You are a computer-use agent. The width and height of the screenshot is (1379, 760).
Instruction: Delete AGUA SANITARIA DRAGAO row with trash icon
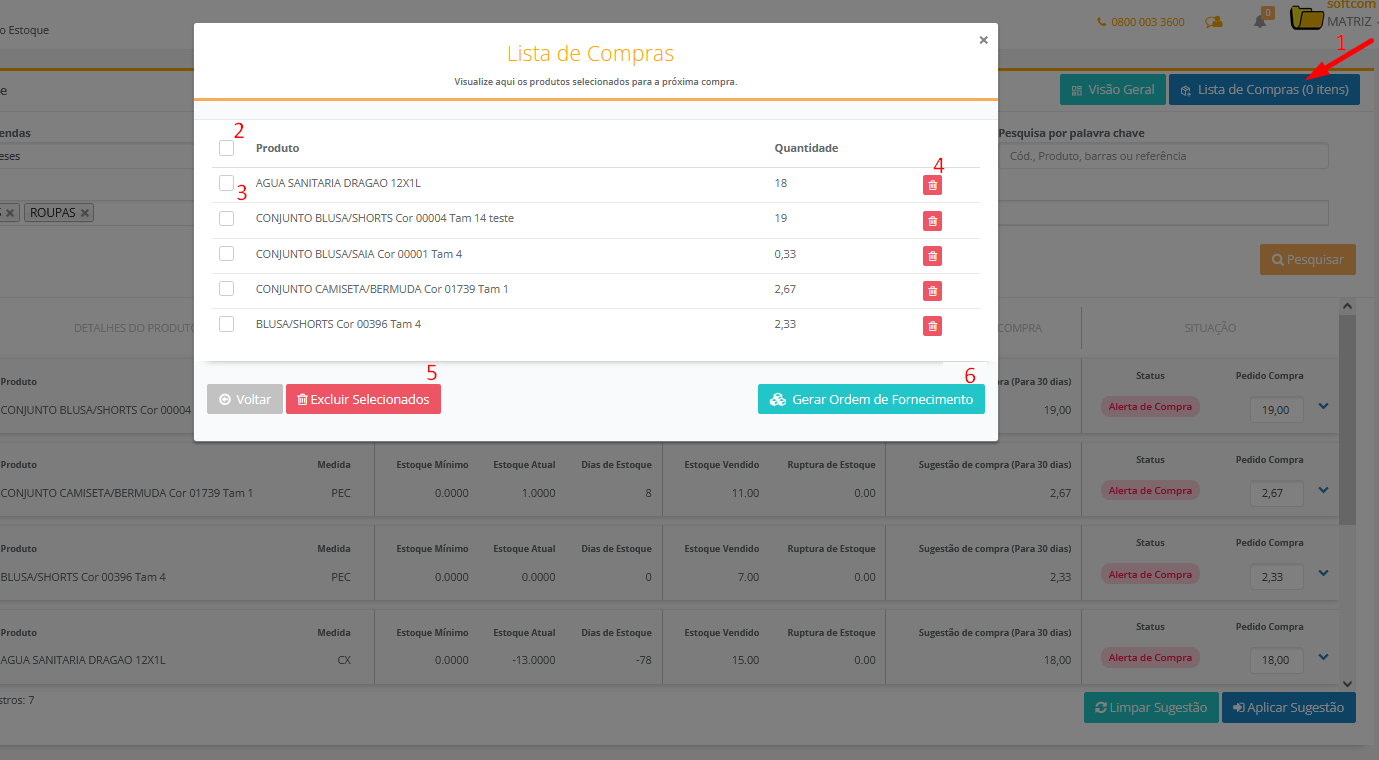click(x=932, y=185)
